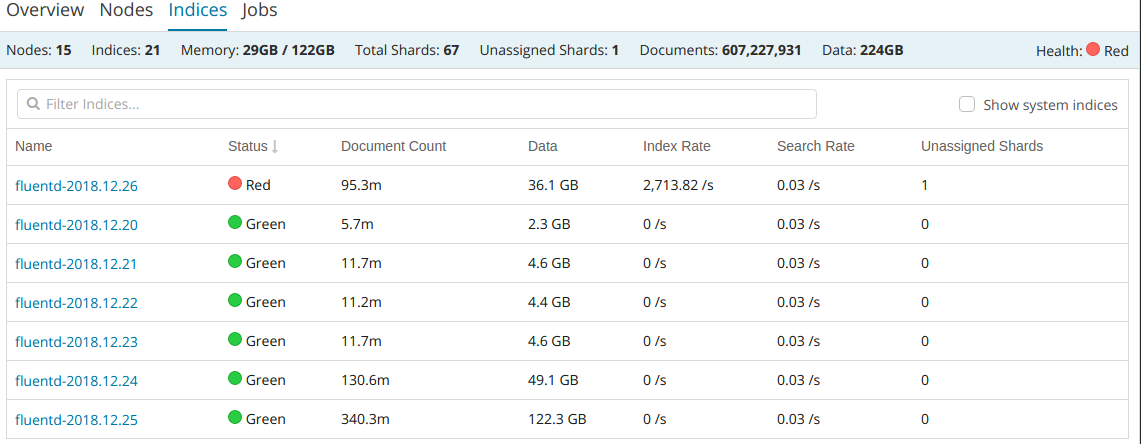Sort table by Document Count column
The image size is (1141, 444).
(393, 146)
